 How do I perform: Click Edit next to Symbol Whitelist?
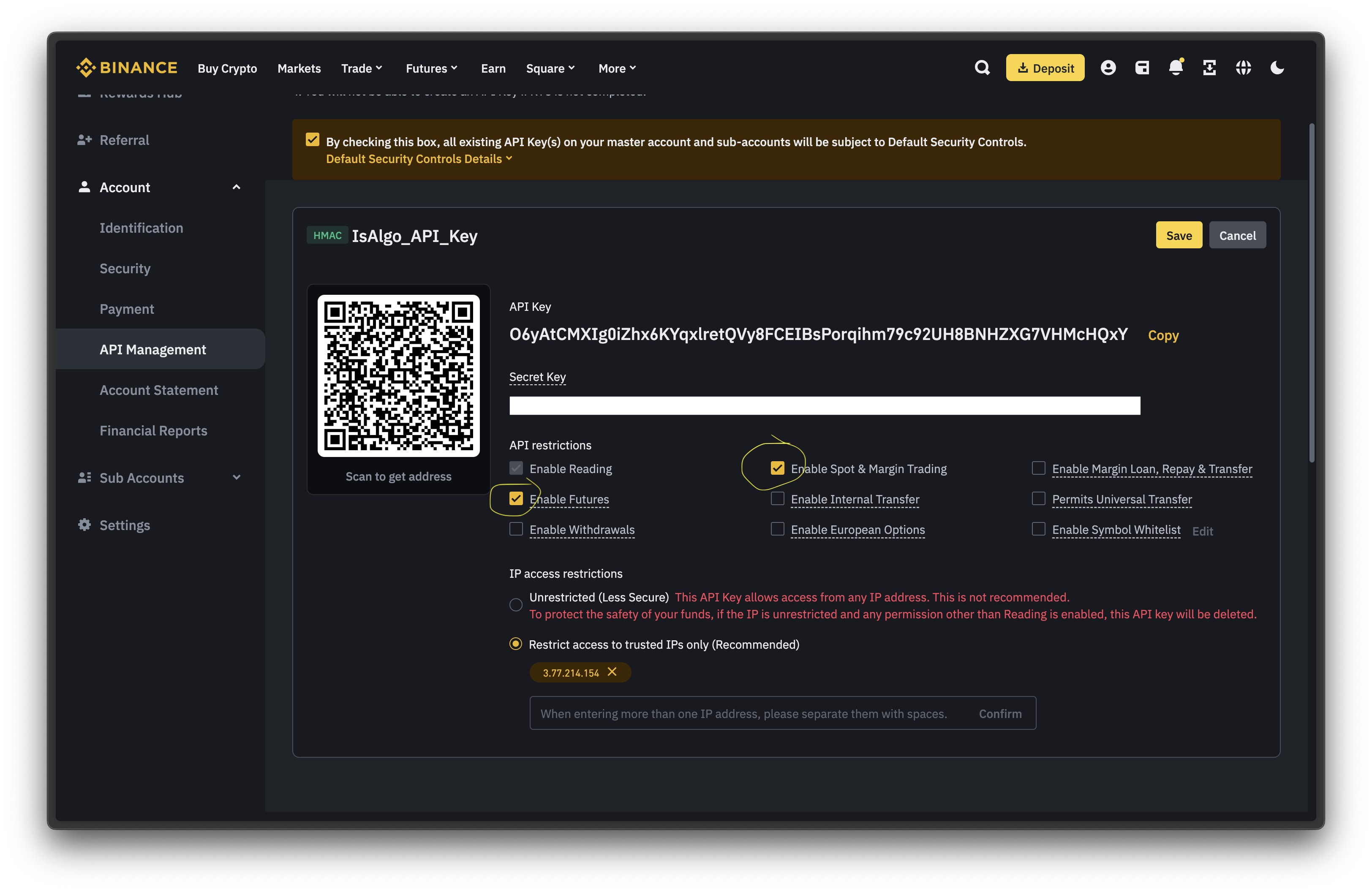(1203, 531)
